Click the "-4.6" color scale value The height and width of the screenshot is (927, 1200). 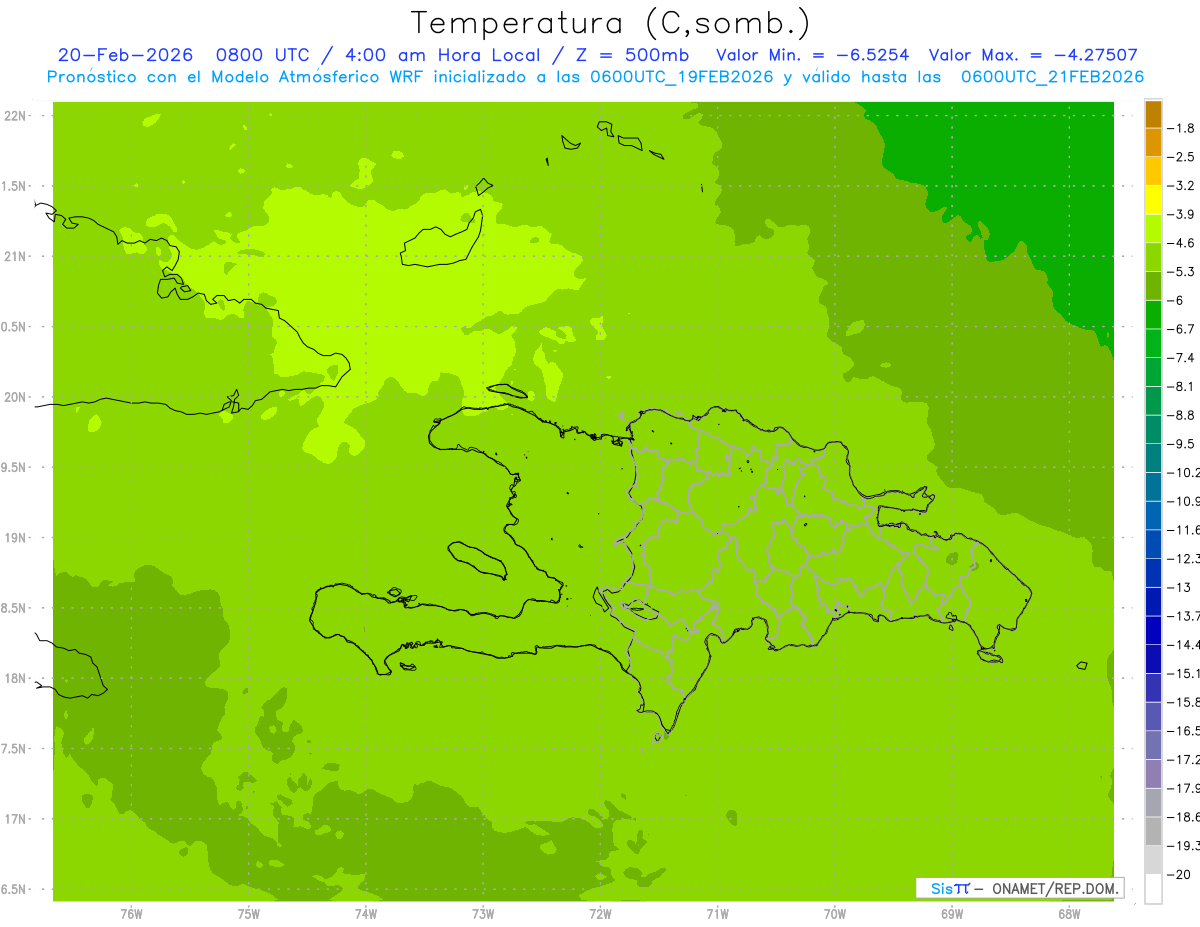(x=1182, y=243)
